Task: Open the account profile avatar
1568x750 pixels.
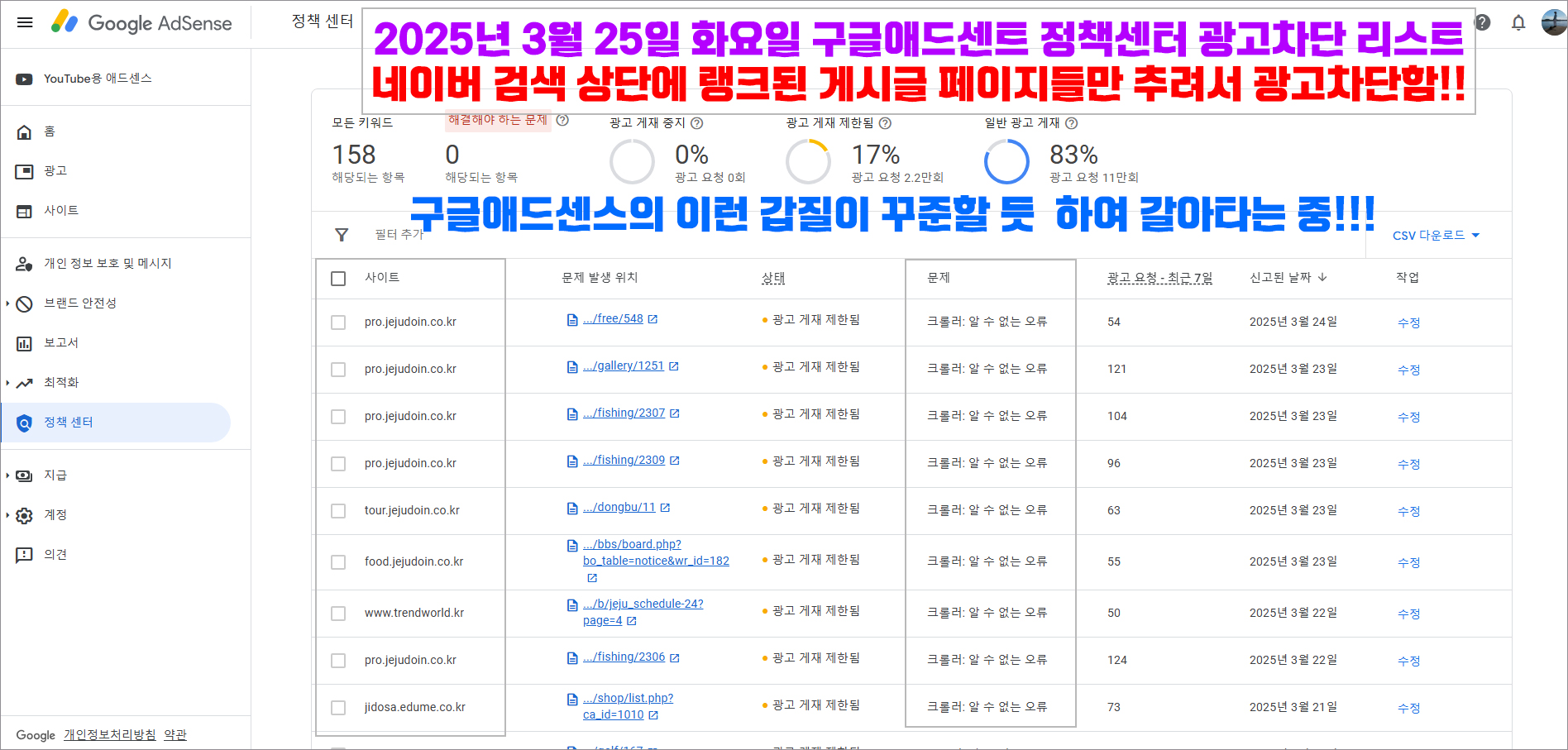Action: [1554, 22]
